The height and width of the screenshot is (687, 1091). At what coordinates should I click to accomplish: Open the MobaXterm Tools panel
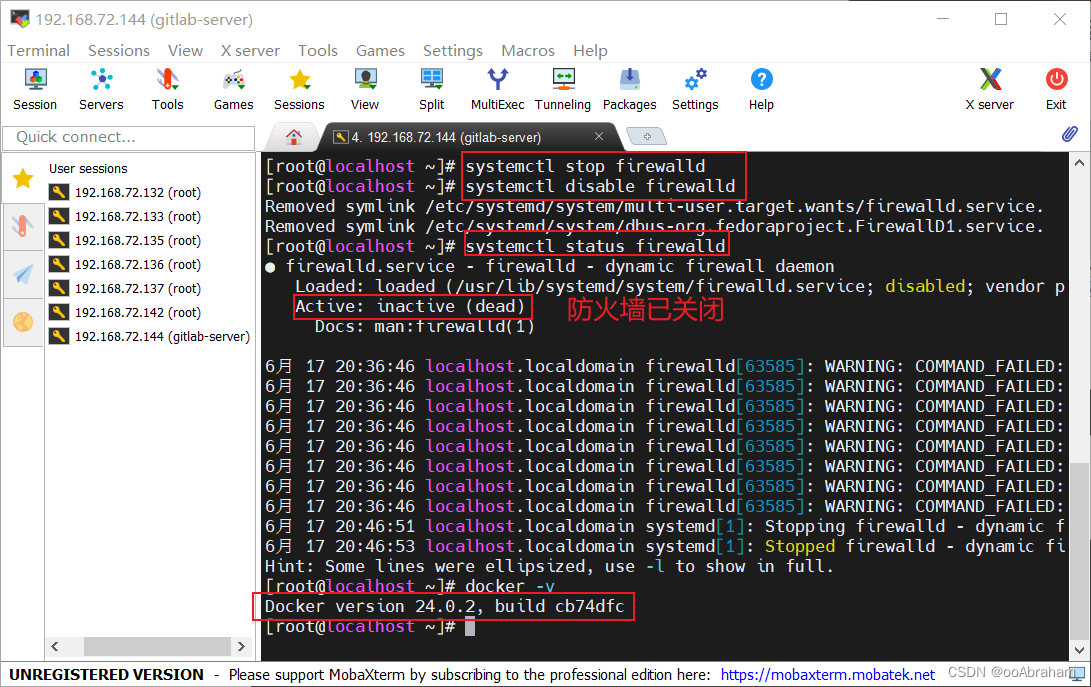click(167, 88)
